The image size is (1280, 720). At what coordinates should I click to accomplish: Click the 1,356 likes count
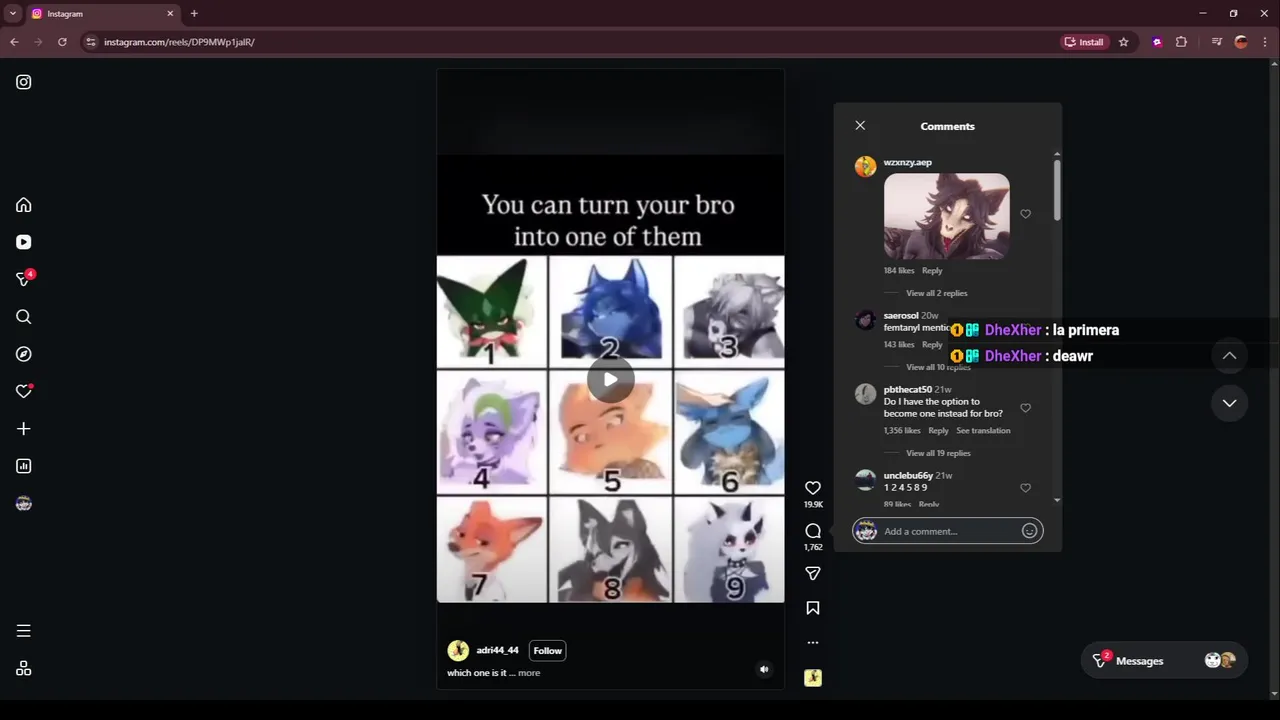click(x=902, y=431)
